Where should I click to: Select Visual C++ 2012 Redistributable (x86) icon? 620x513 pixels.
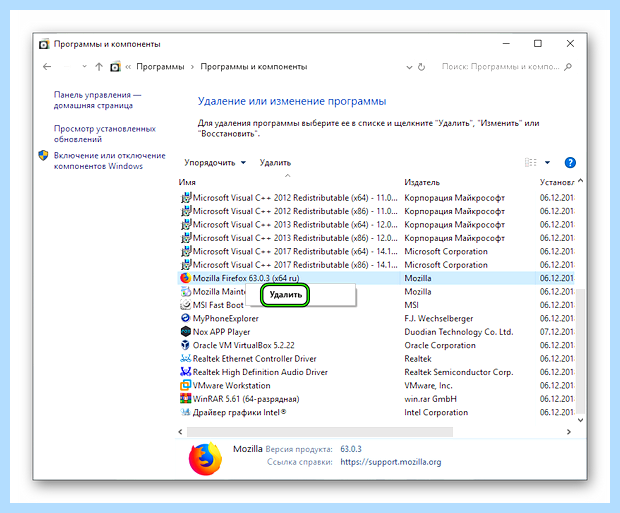click(186, 211)
